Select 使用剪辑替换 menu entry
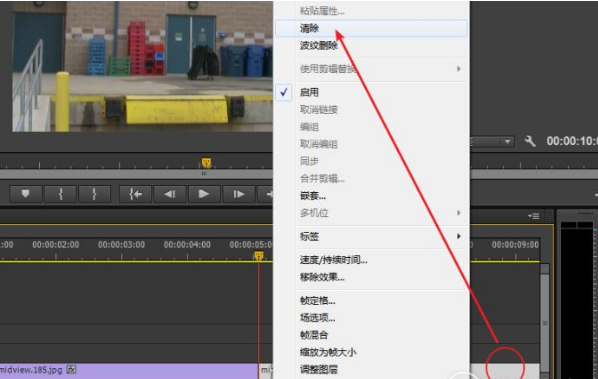 point(371,69)
